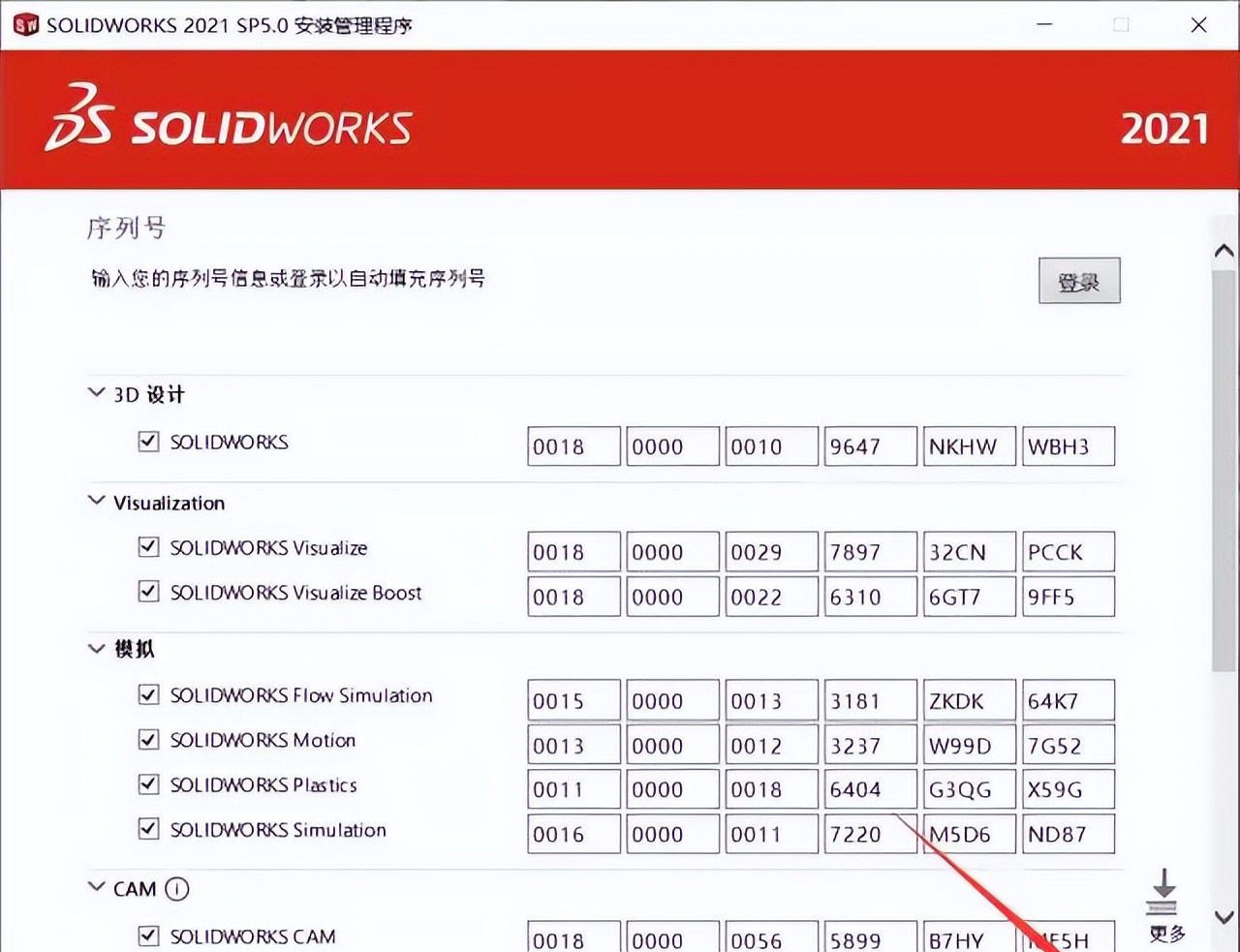
Task: Click the scrollbar down arrow
Action: click(1224, 916)
